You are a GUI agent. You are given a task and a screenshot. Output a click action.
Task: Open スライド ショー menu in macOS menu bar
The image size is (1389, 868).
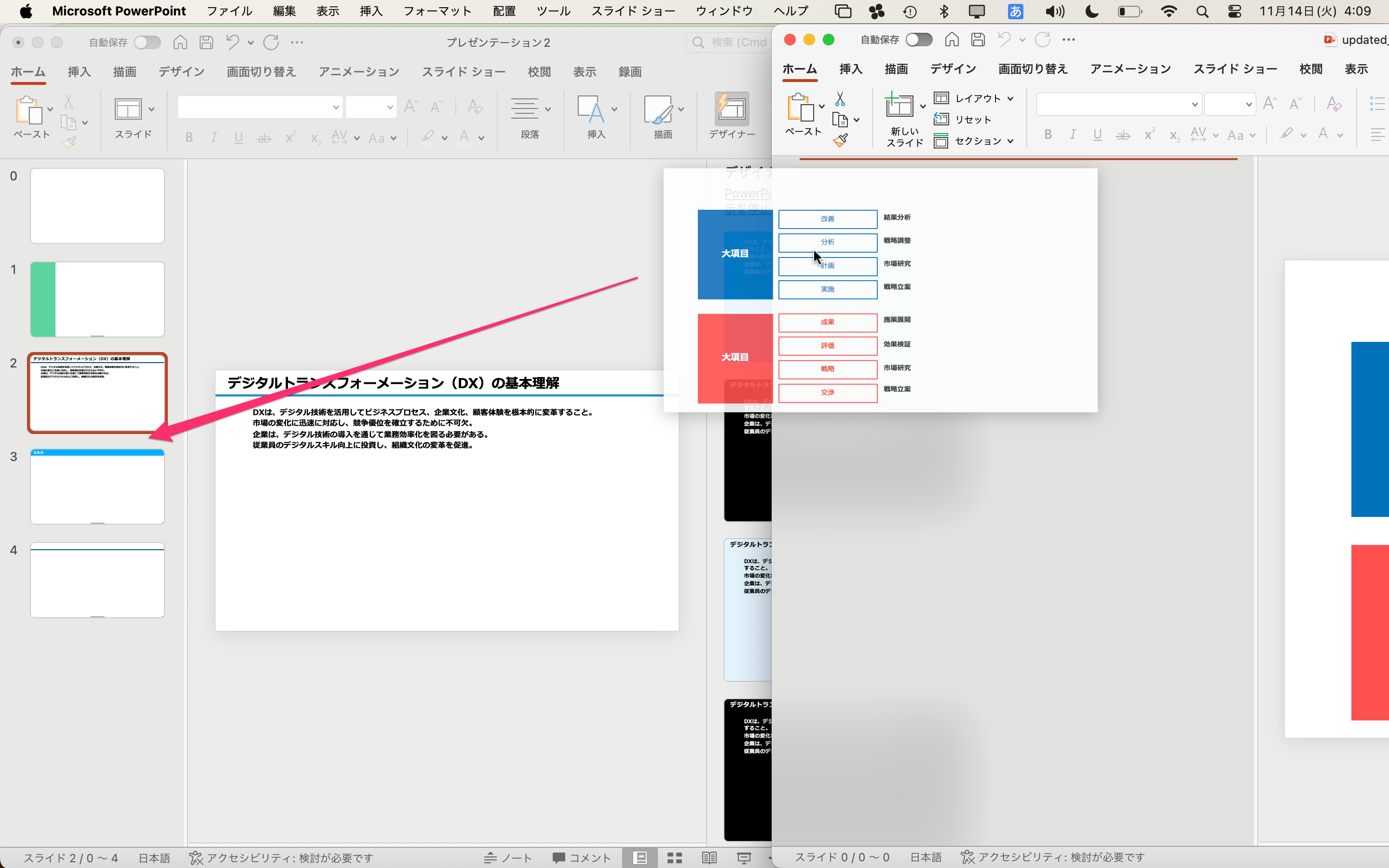(x=633, y=12)
